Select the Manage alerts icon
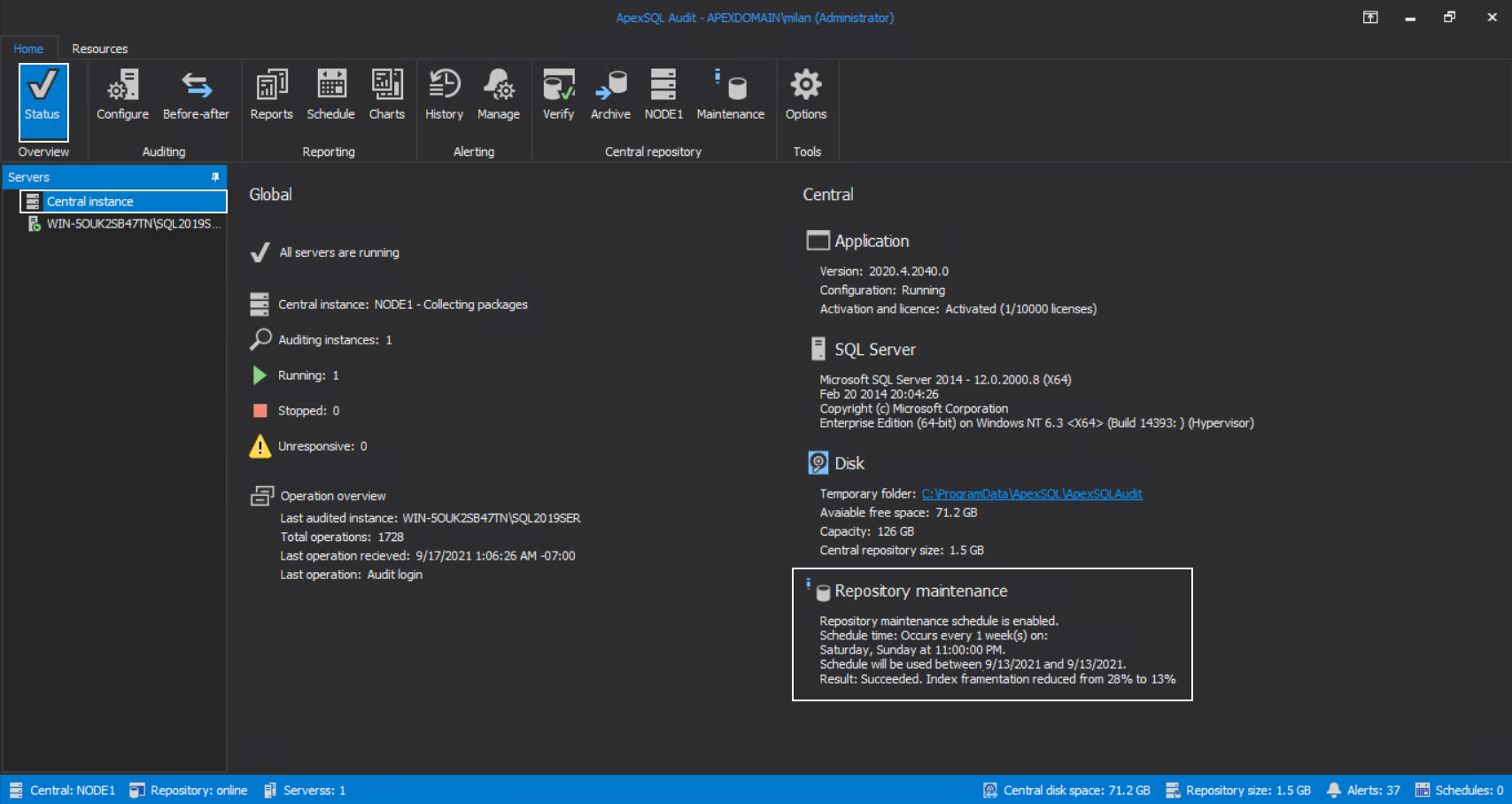The image size is (1512, 804). pyautogui.click(x=499, y=95)
